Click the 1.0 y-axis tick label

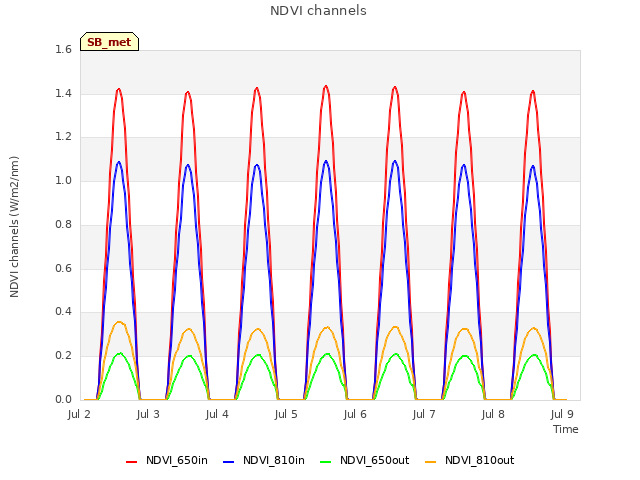(x=63, y=180)
